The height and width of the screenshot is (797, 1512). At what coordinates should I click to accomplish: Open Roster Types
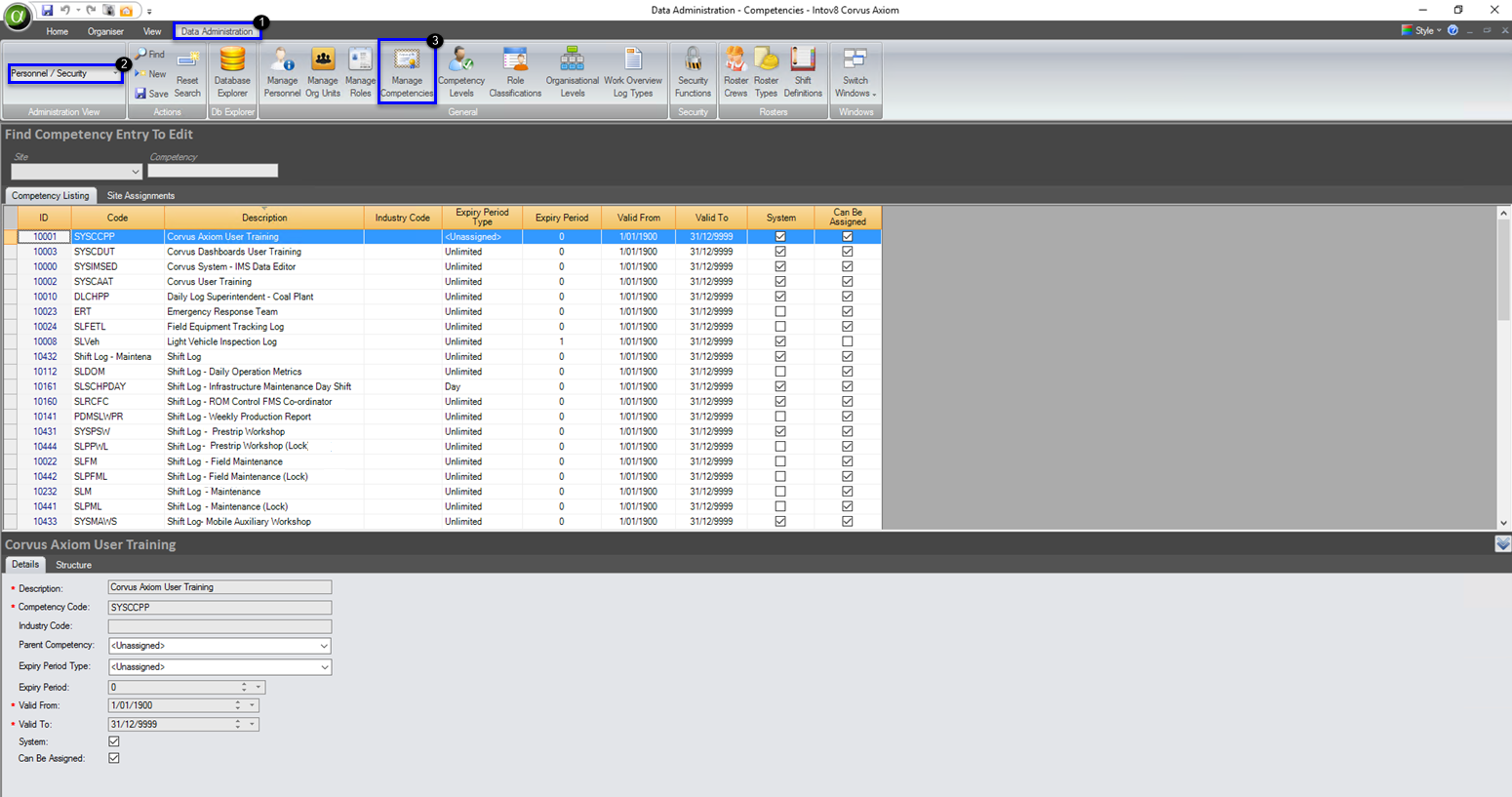[767, 73]
